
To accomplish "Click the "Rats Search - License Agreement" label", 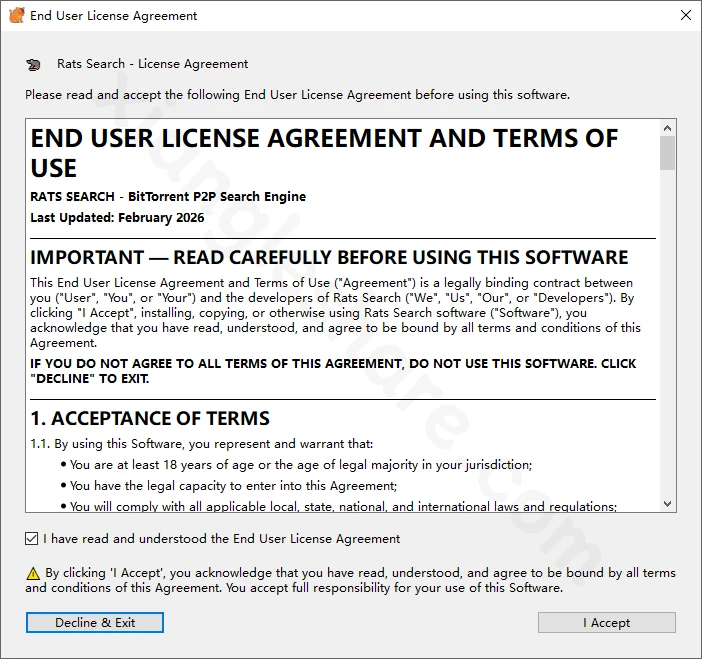I will (x=152, y=64).
